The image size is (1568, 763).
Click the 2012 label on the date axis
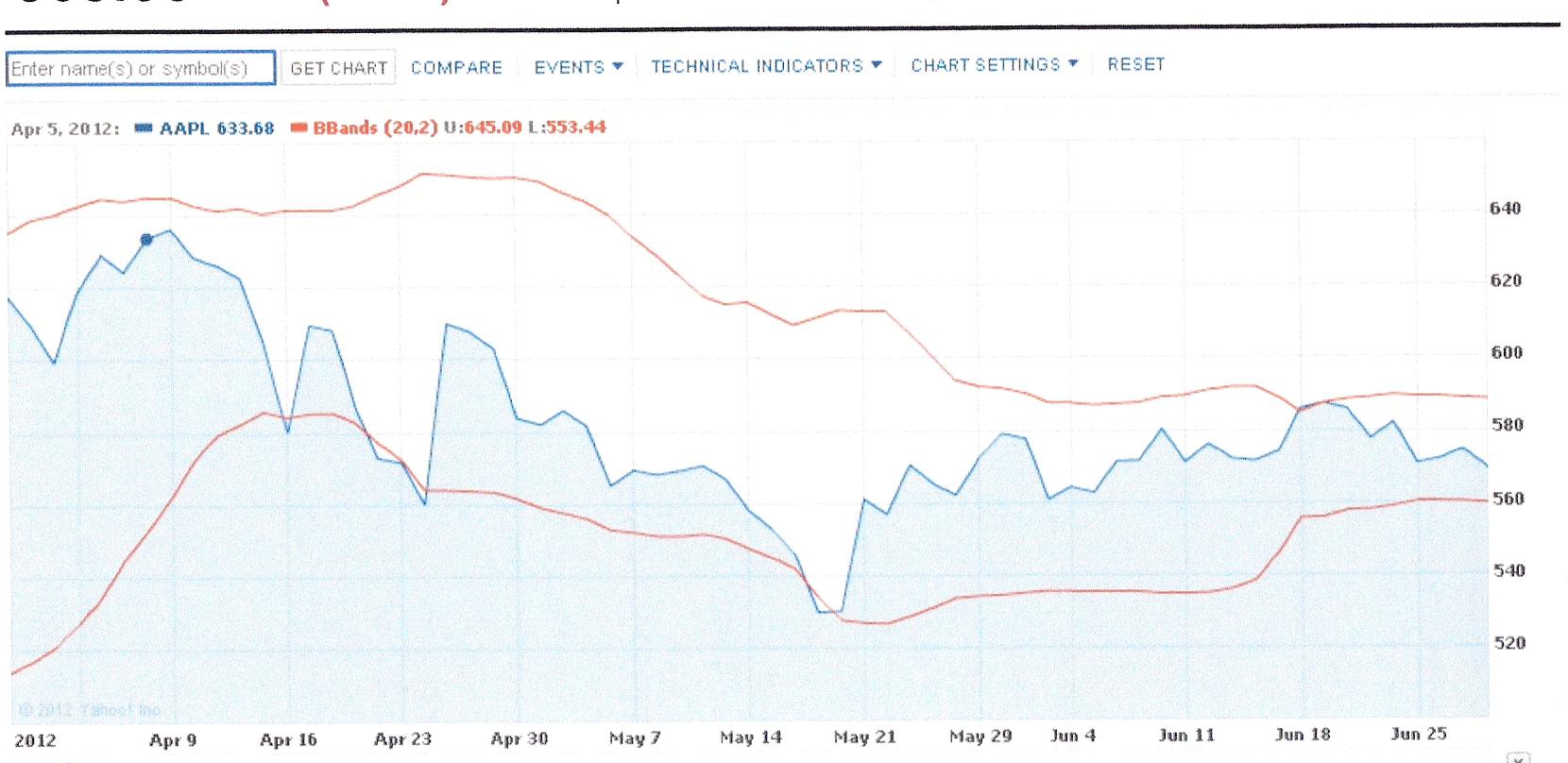click(x=35, y=741)
